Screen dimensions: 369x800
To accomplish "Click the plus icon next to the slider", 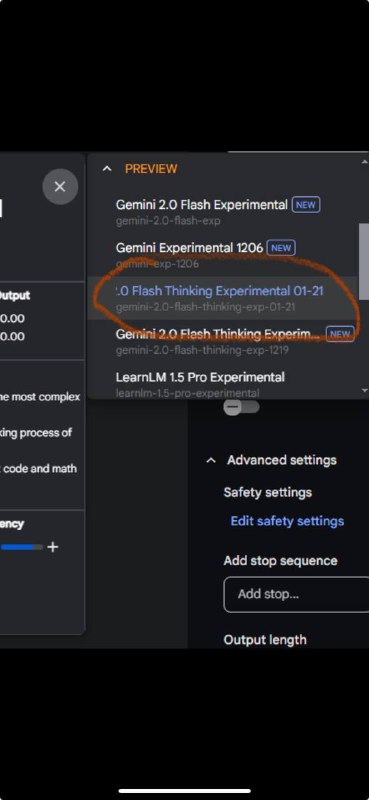I will [x=53, y=547].
